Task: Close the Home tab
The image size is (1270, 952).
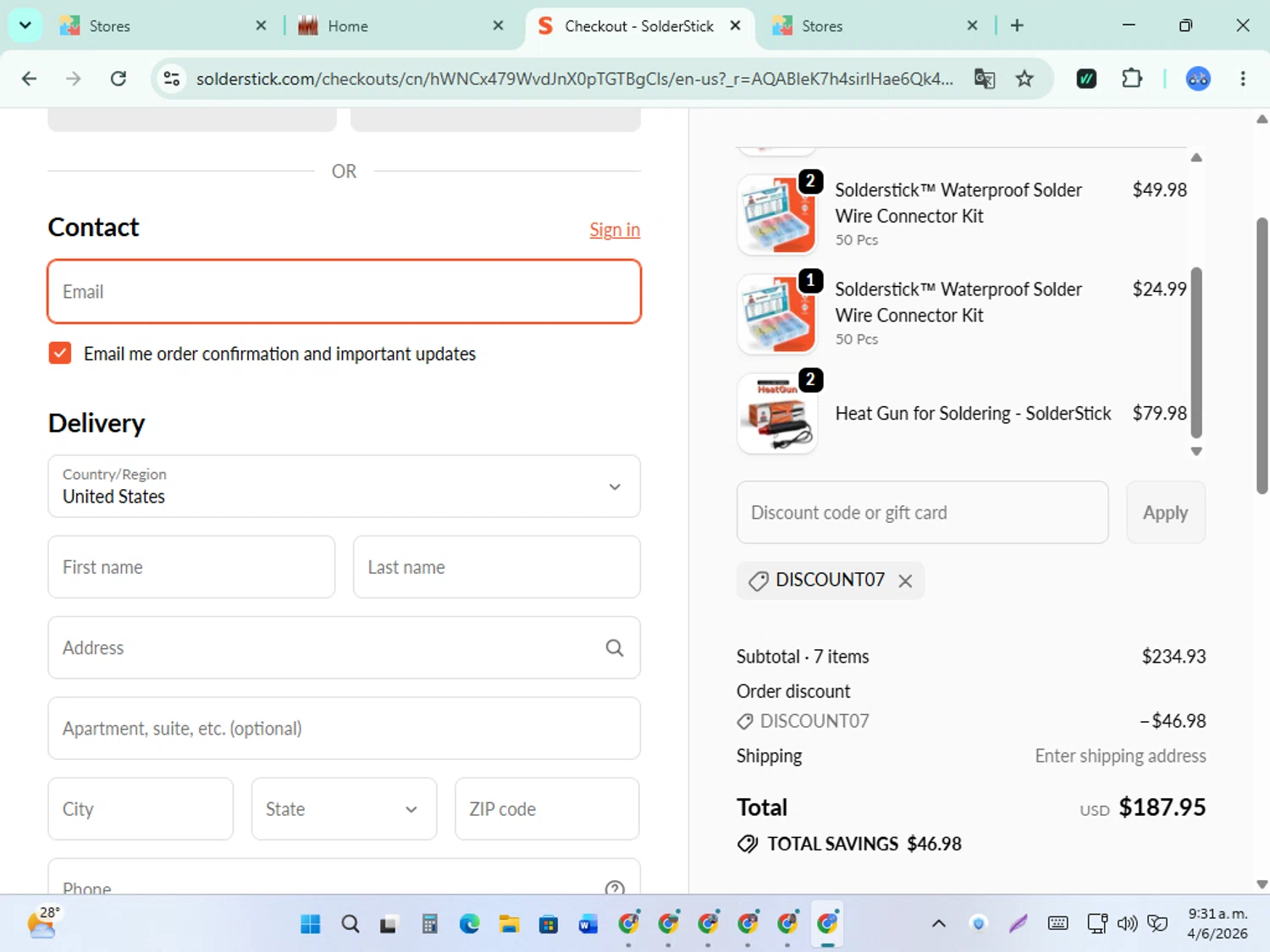Action: 498,25
